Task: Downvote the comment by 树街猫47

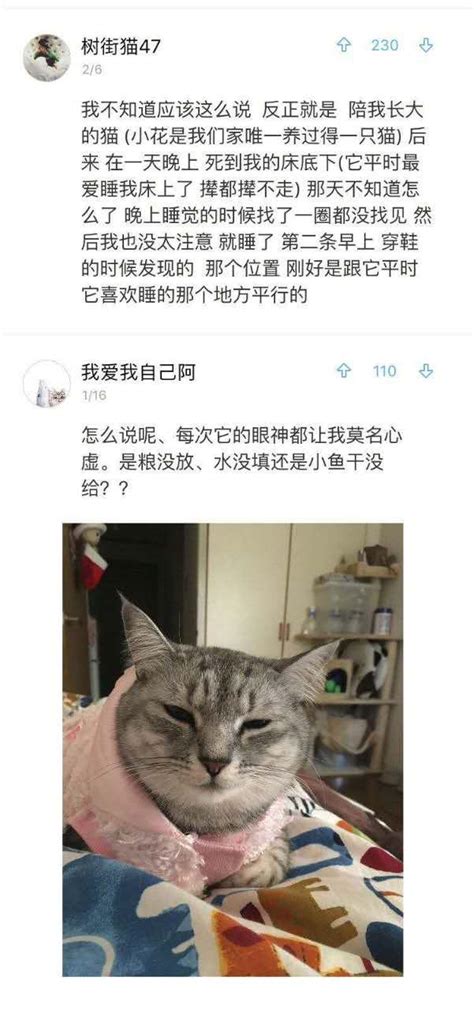Action: (x=426, y=45)
